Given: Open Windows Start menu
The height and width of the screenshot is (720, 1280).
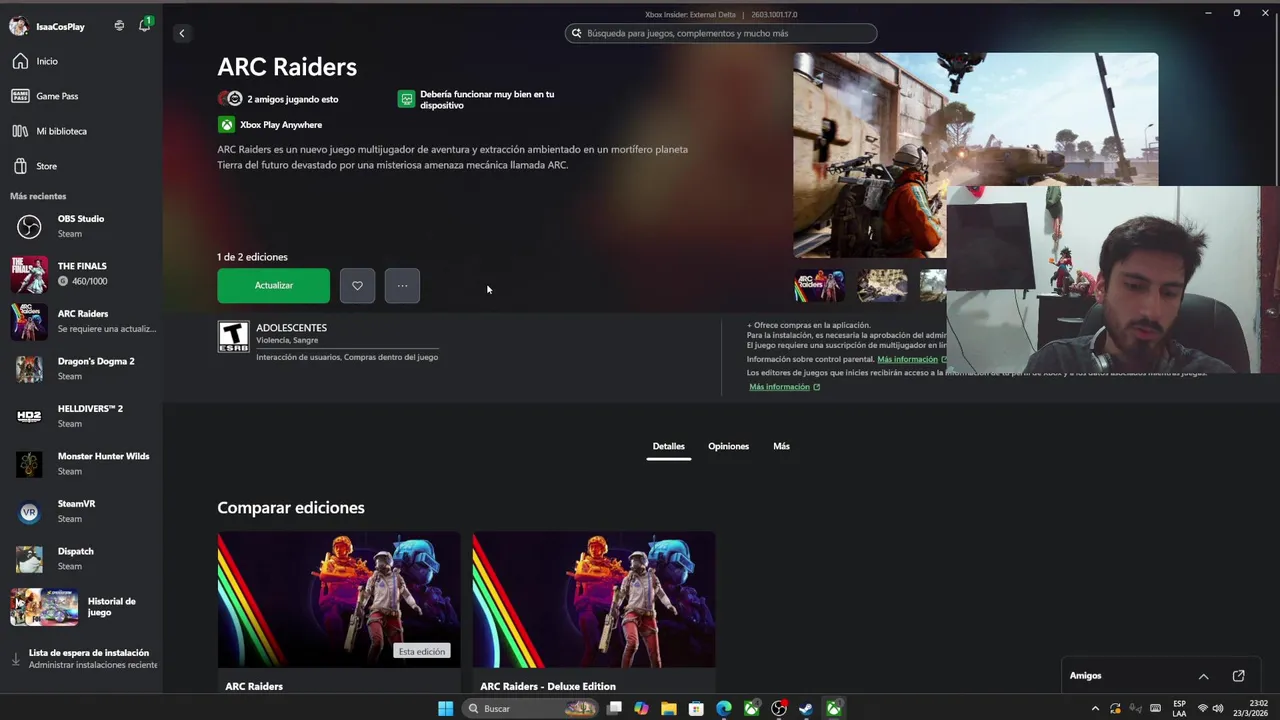Looking at the screenshot, I should pos(445,709).
